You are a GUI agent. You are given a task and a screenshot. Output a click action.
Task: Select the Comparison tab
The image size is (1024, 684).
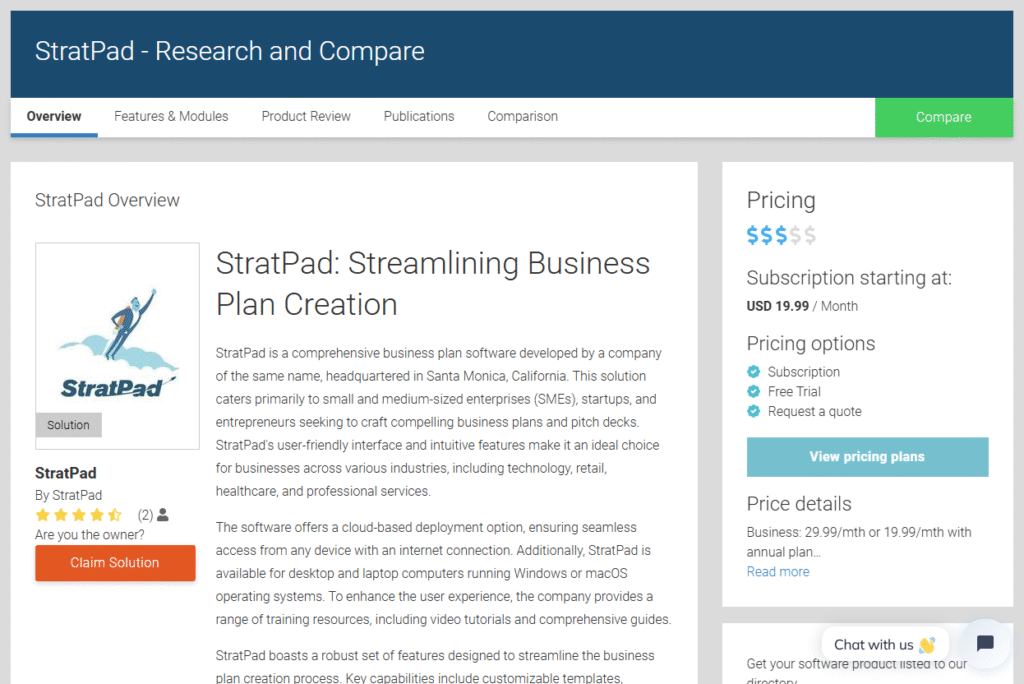click(522, 117)
